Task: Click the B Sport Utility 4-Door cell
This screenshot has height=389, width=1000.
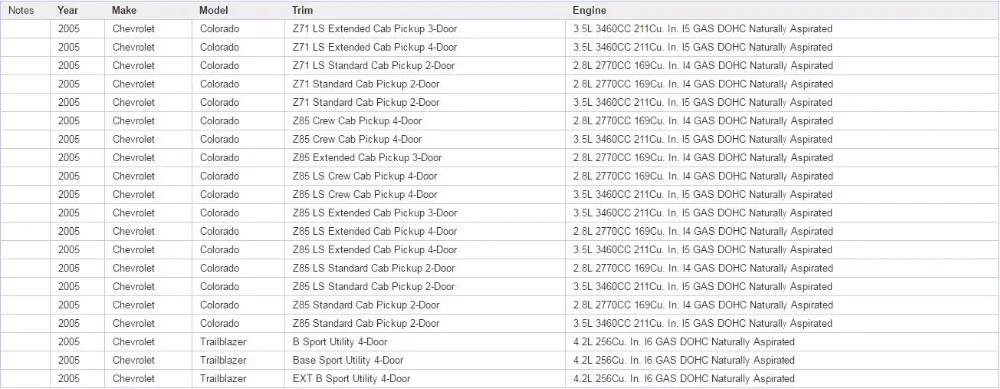Action: coord(425,342)
